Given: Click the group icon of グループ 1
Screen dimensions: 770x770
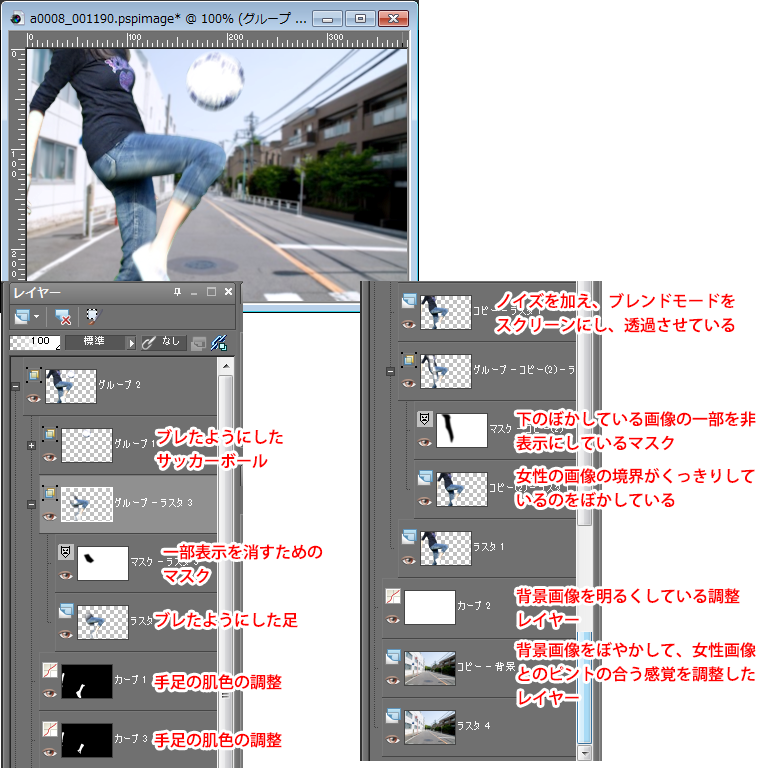Looking at the screenshot, I should [50, 434].
